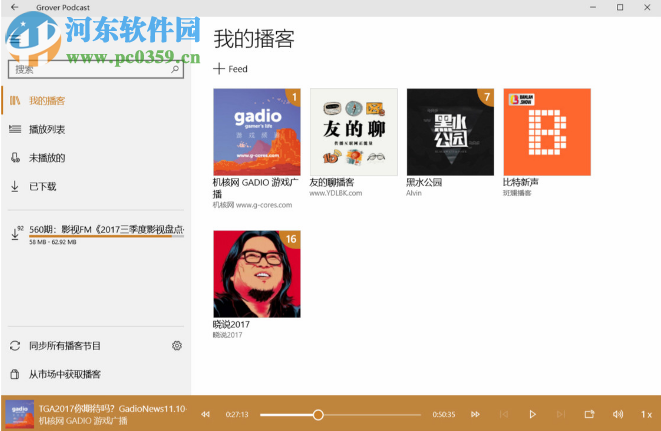Screen dimensions: 661x431
Task: Click the 560期 download progress bar
Action: click(x=107, y=236)
